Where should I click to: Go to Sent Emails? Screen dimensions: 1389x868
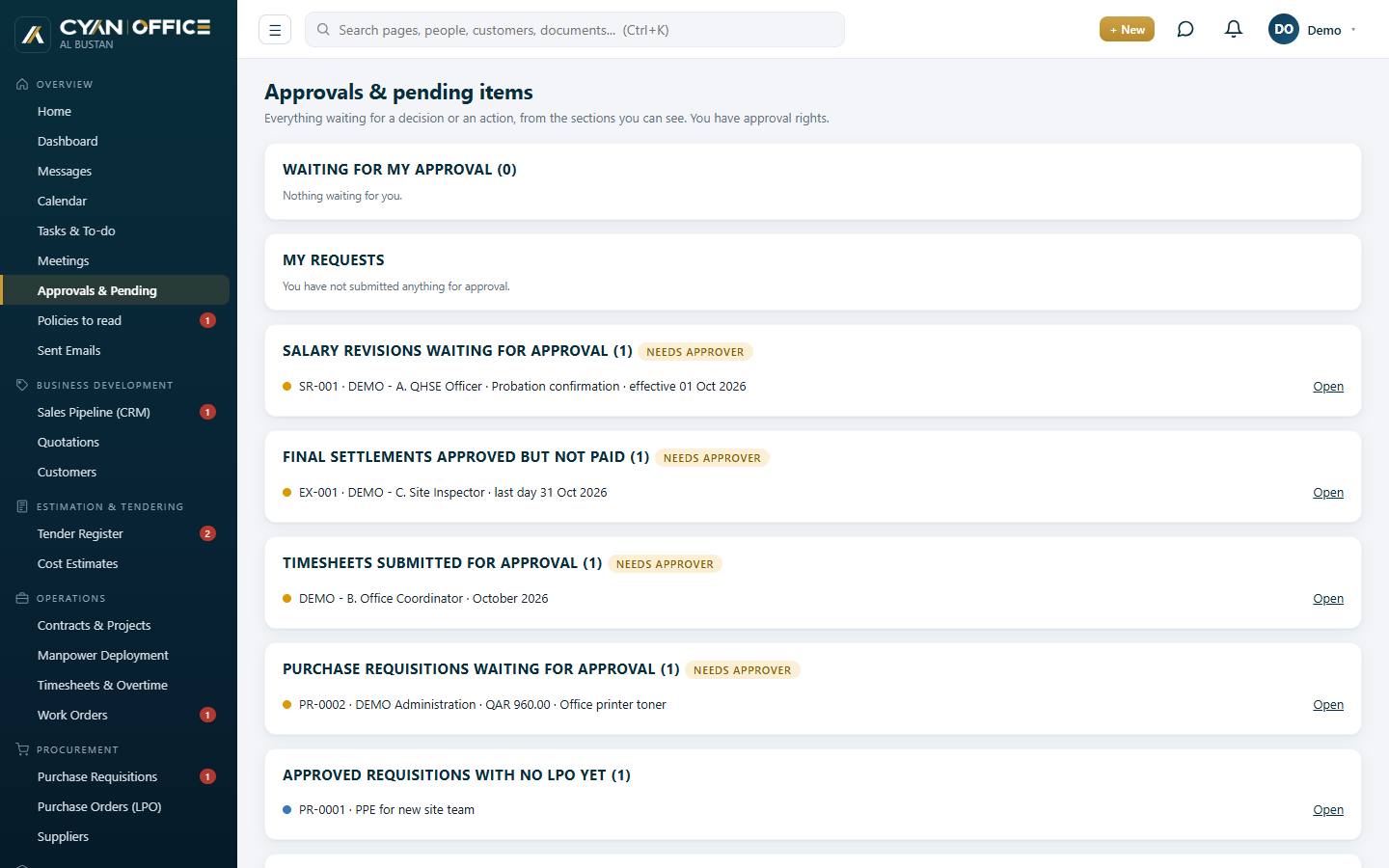tap(115, 350)
